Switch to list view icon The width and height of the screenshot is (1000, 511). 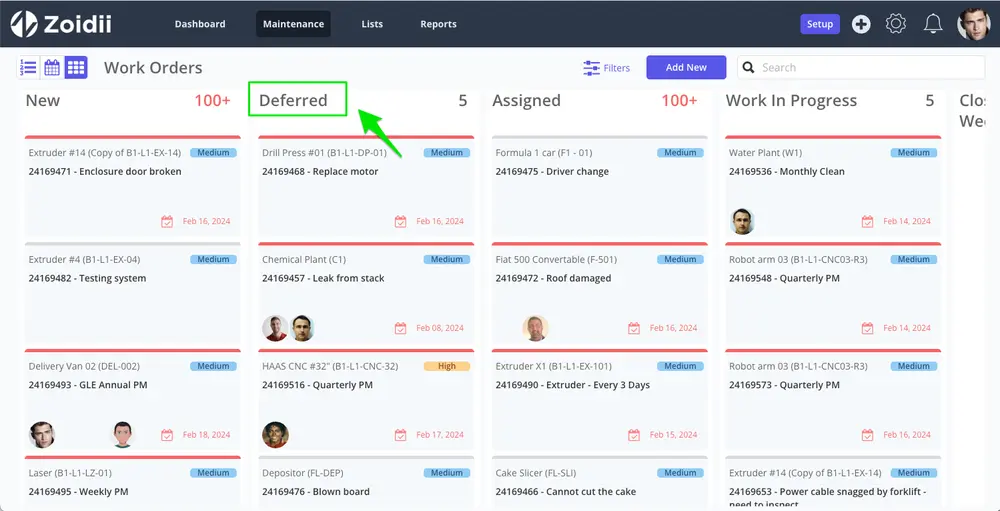pyautogui.click(x=28, y=67)
